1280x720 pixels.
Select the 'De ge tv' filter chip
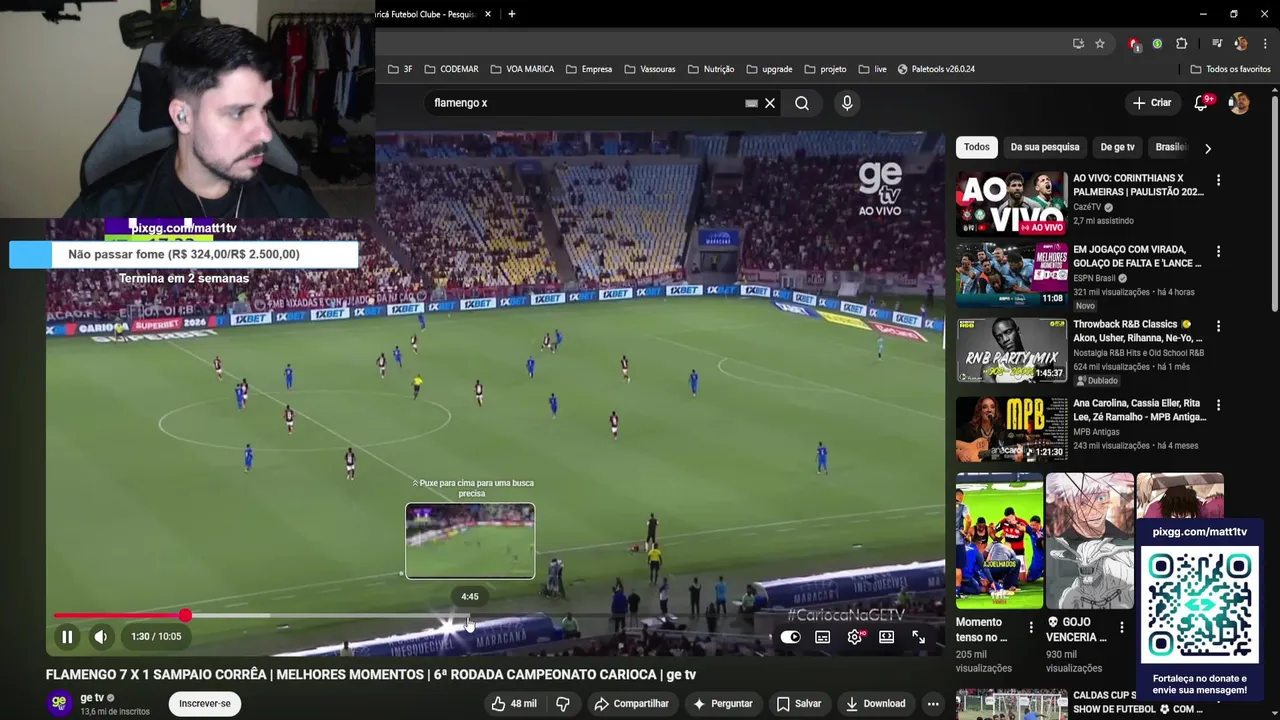point(1117,147)
